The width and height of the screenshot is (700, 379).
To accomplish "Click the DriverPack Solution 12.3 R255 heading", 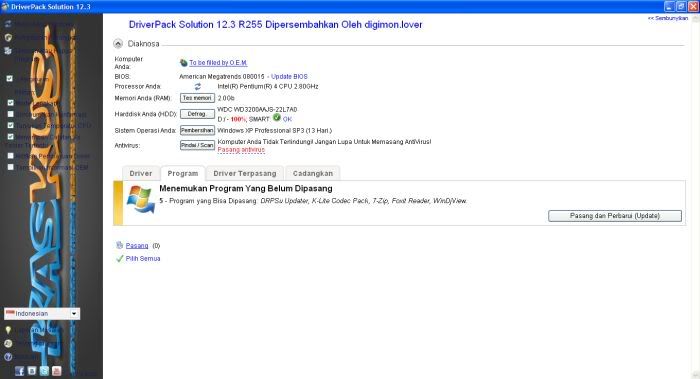I will point(275,25).
